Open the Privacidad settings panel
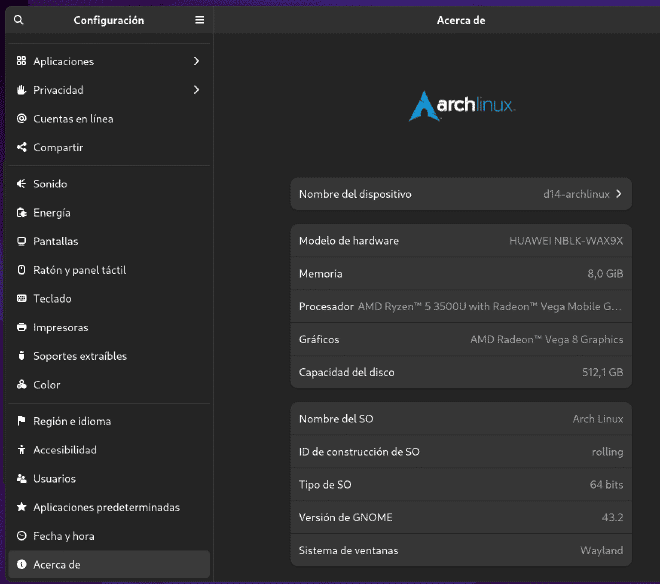Image resolution: width=660 pixels, height=584 pixels. click(109, 90)
